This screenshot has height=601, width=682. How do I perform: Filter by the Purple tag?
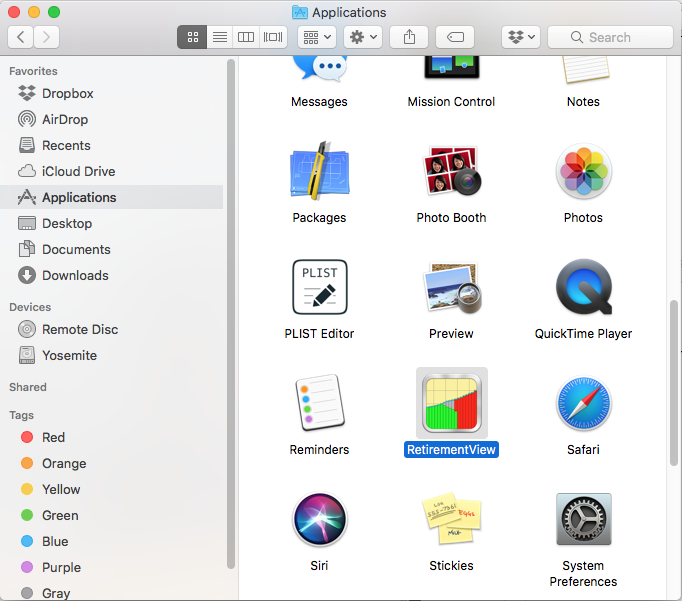(112, 567)
